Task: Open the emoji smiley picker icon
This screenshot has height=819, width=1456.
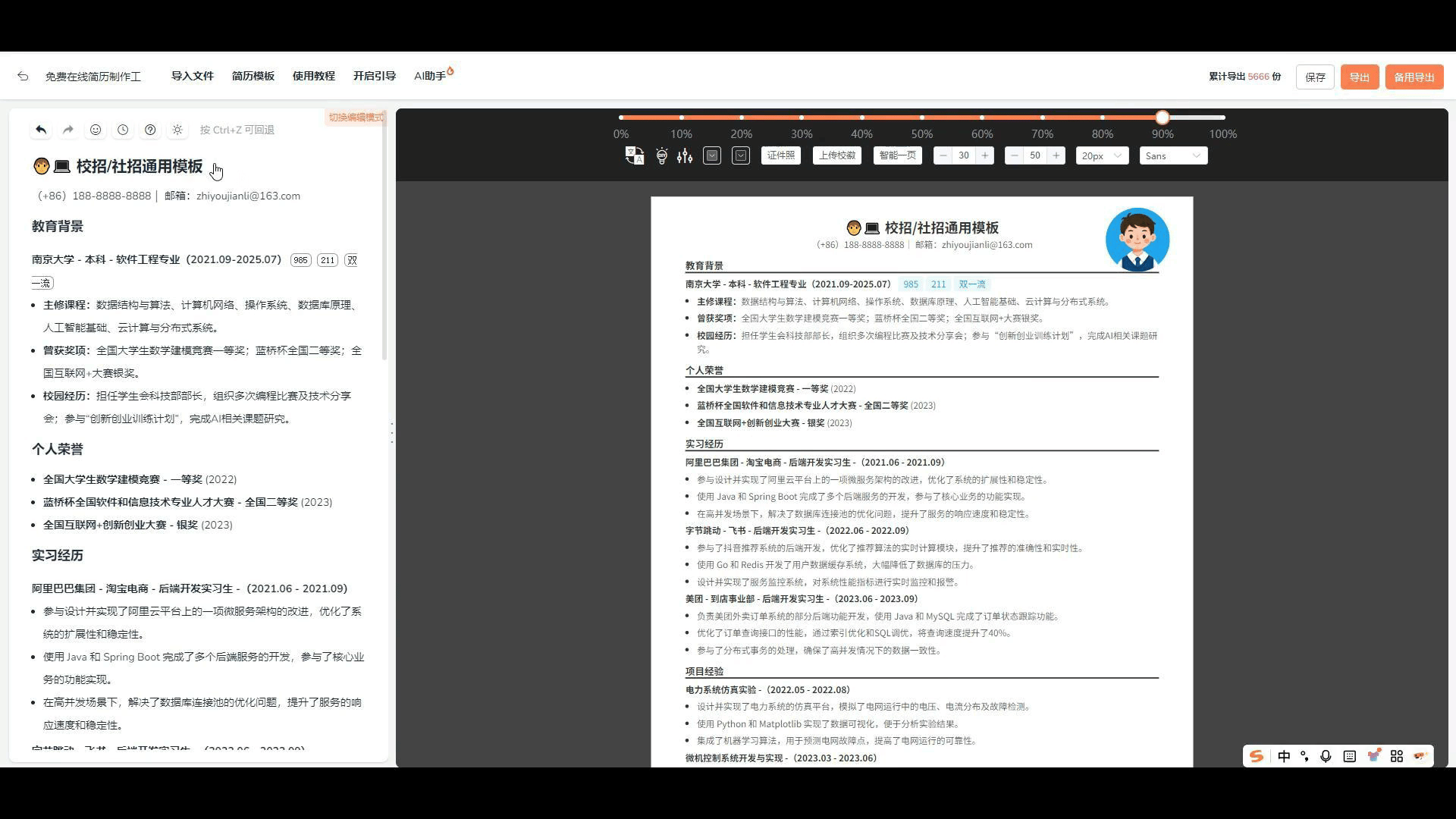Action: 96,130
